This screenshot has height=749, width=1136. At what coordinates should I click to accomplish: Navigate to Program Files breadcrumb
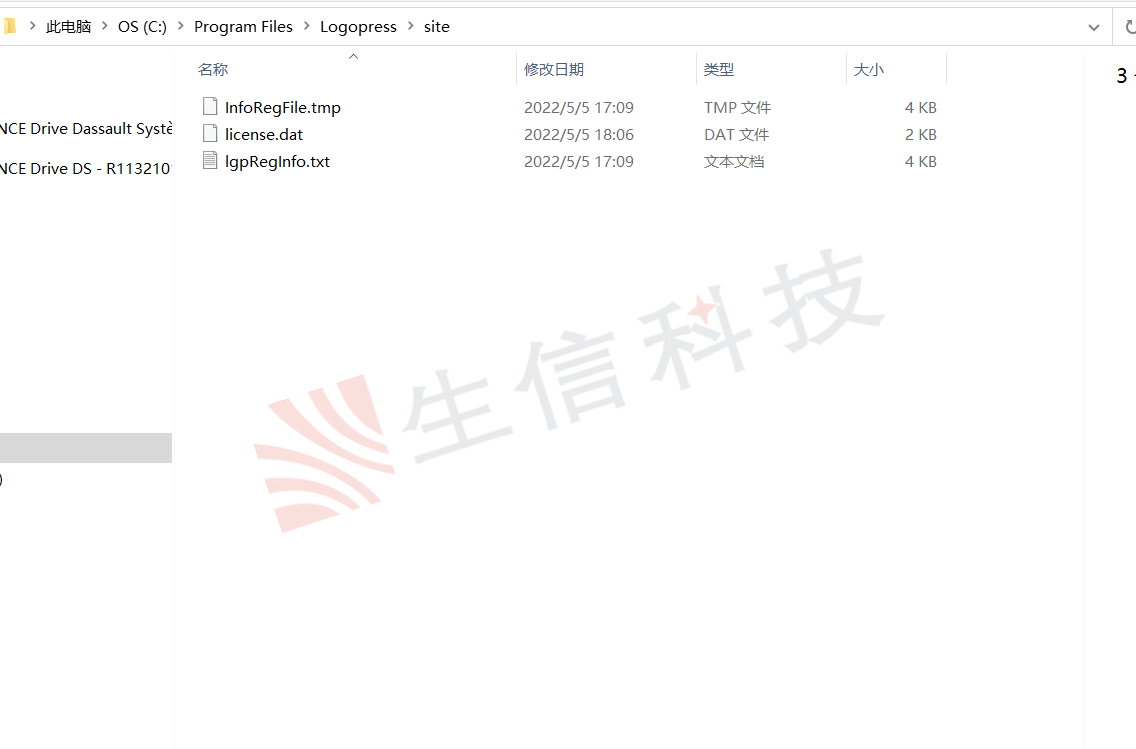coord(243,27)
